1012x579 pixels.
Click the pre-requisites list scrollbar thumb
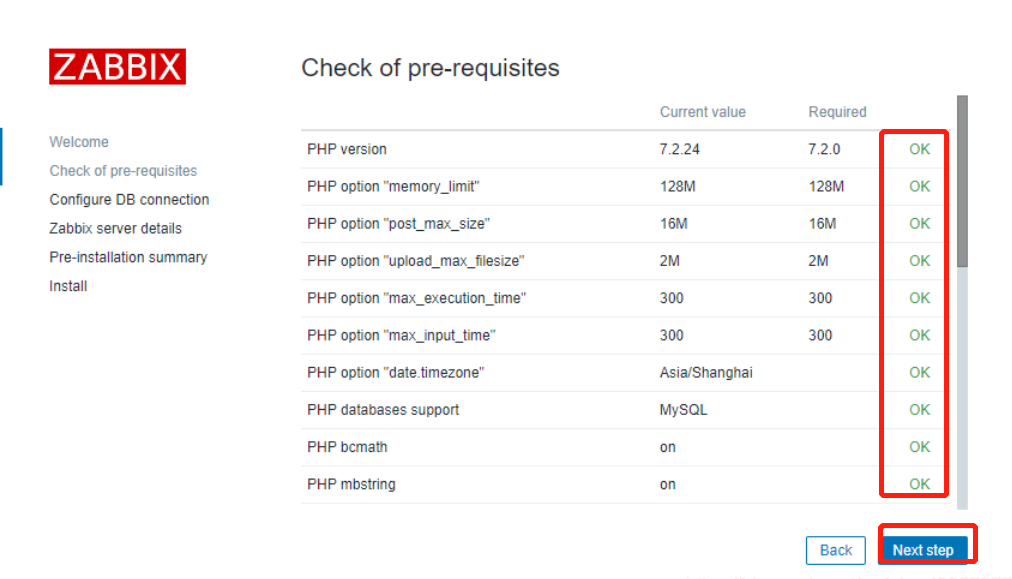pos(962,180)
